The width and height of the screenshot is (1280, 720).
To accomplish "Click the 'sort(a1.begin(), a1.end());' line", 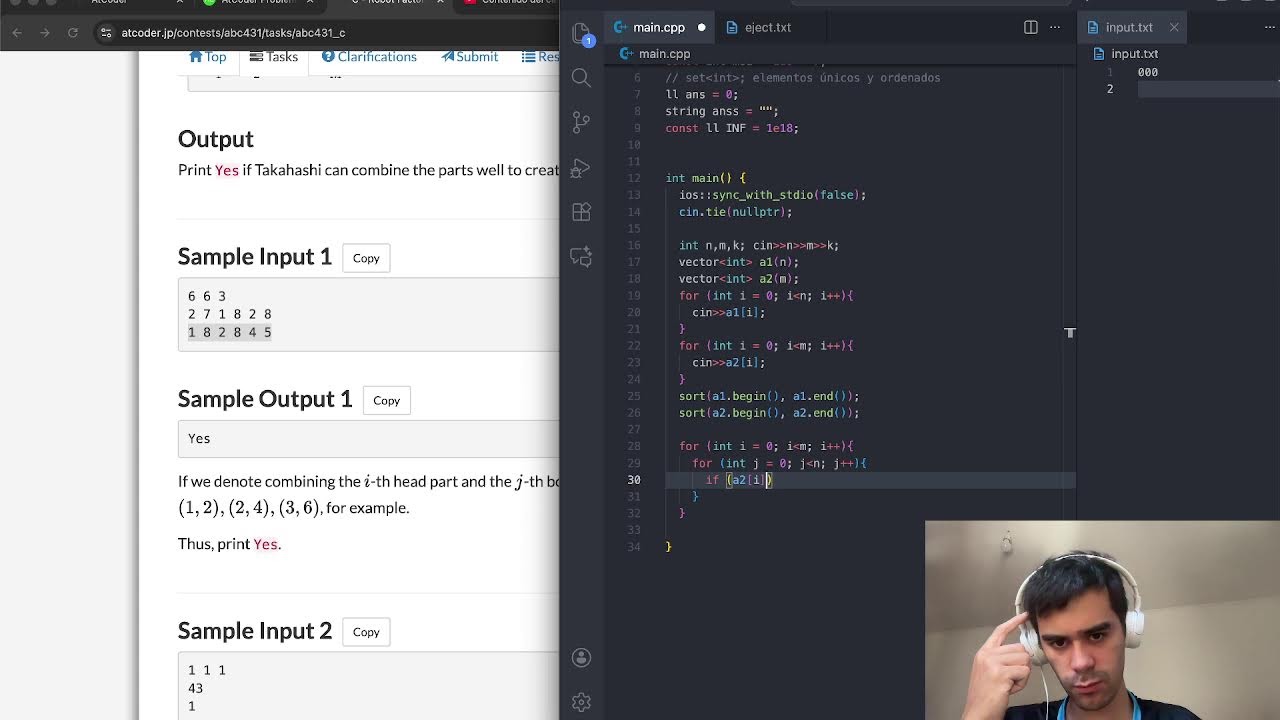I will 769,396.
